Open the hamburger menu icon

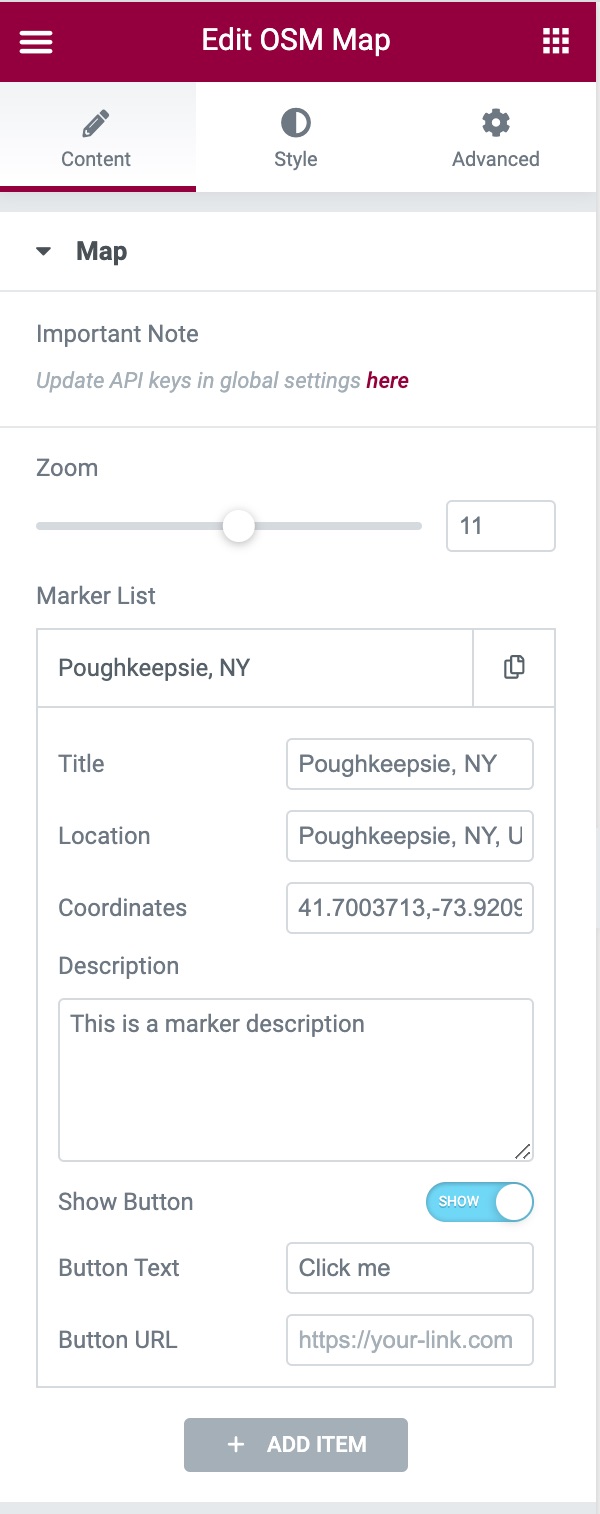[x=36, y=41]
